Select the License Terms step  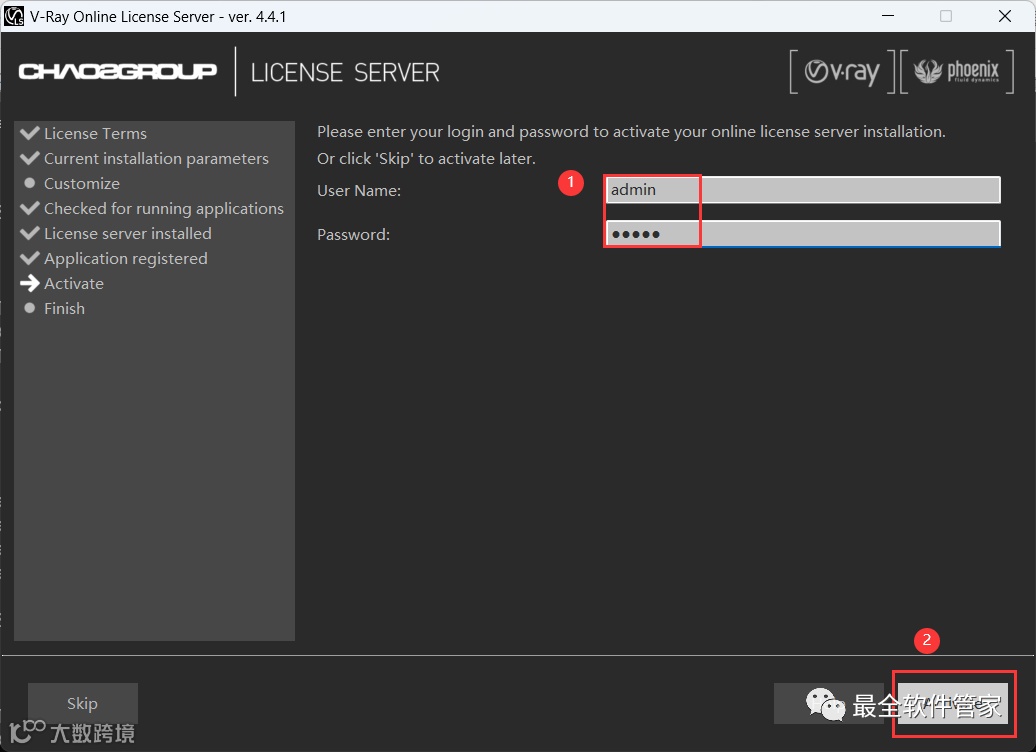tap(95, 133)
